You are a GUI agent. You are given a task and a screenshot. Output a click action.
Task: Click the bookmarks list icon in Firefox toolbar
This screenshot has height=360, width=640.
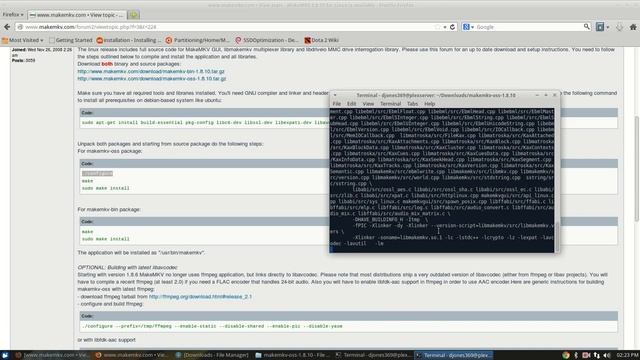(600, 27)
